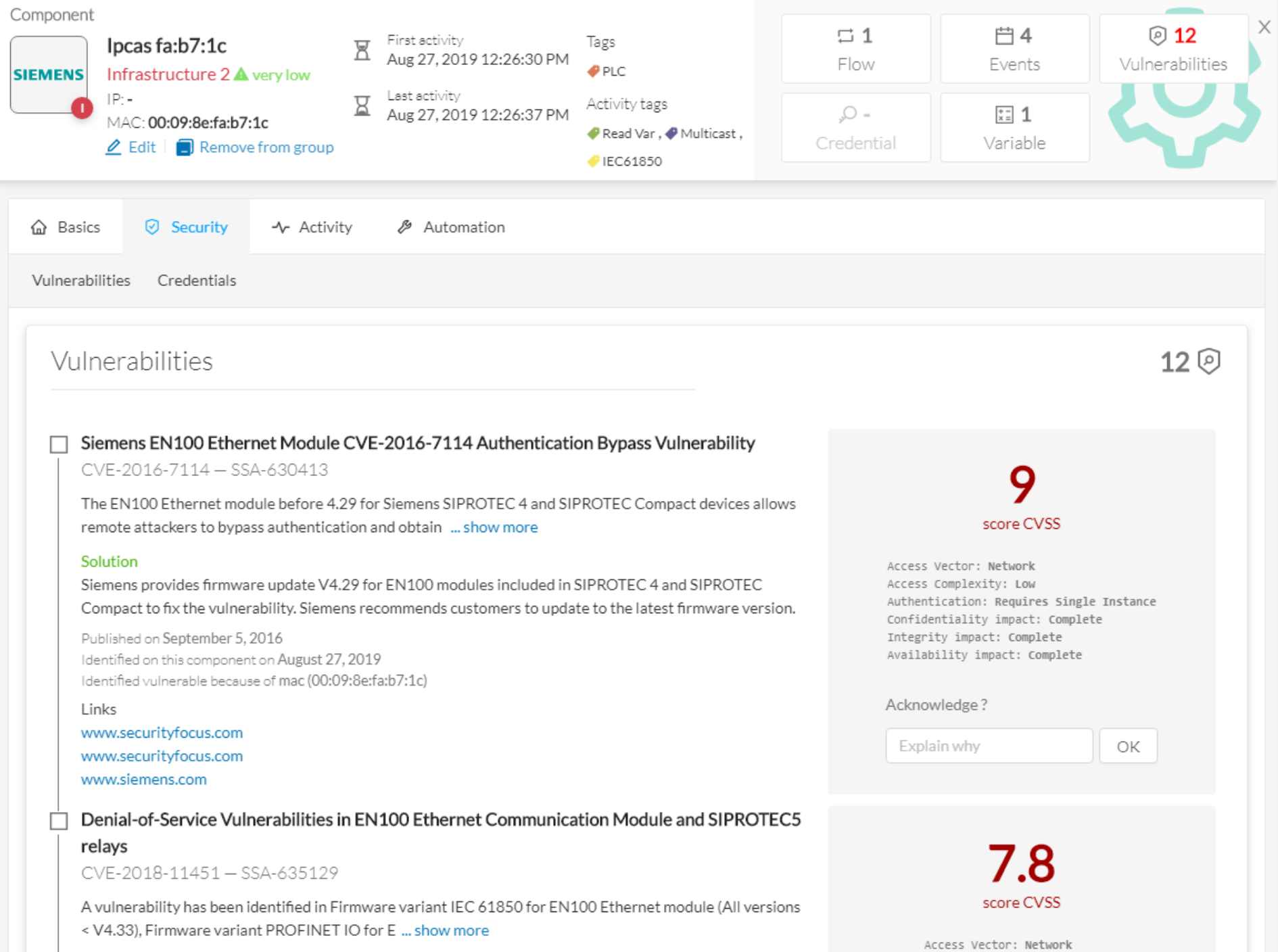This screenshot has width=1278, height=952.
Task: Click the First activity hourglass icon
Action: (x=362, y=50)
